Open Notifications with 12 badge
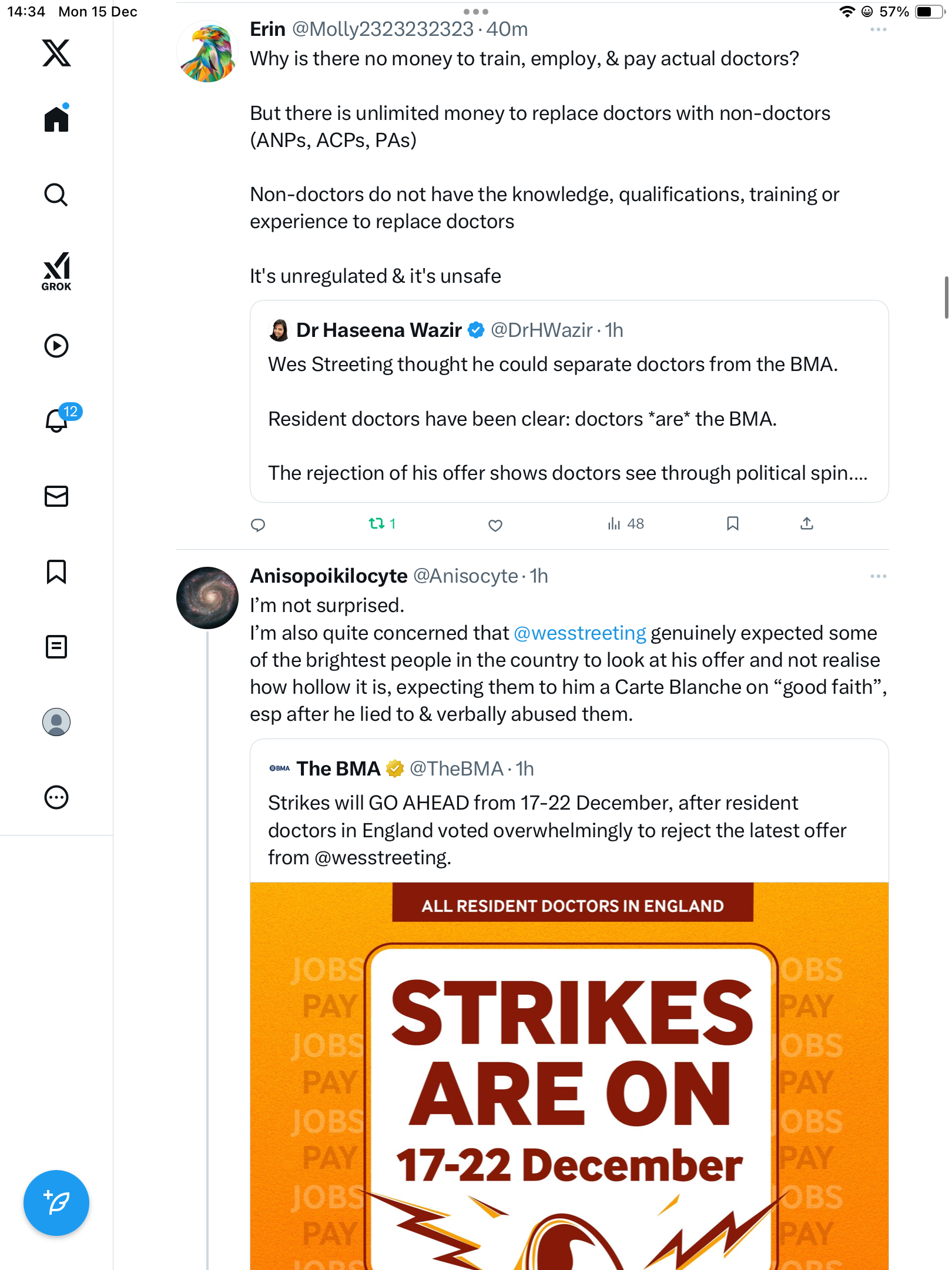Image resolution: width=952 pixels, height=1270 pixels. 58,420
